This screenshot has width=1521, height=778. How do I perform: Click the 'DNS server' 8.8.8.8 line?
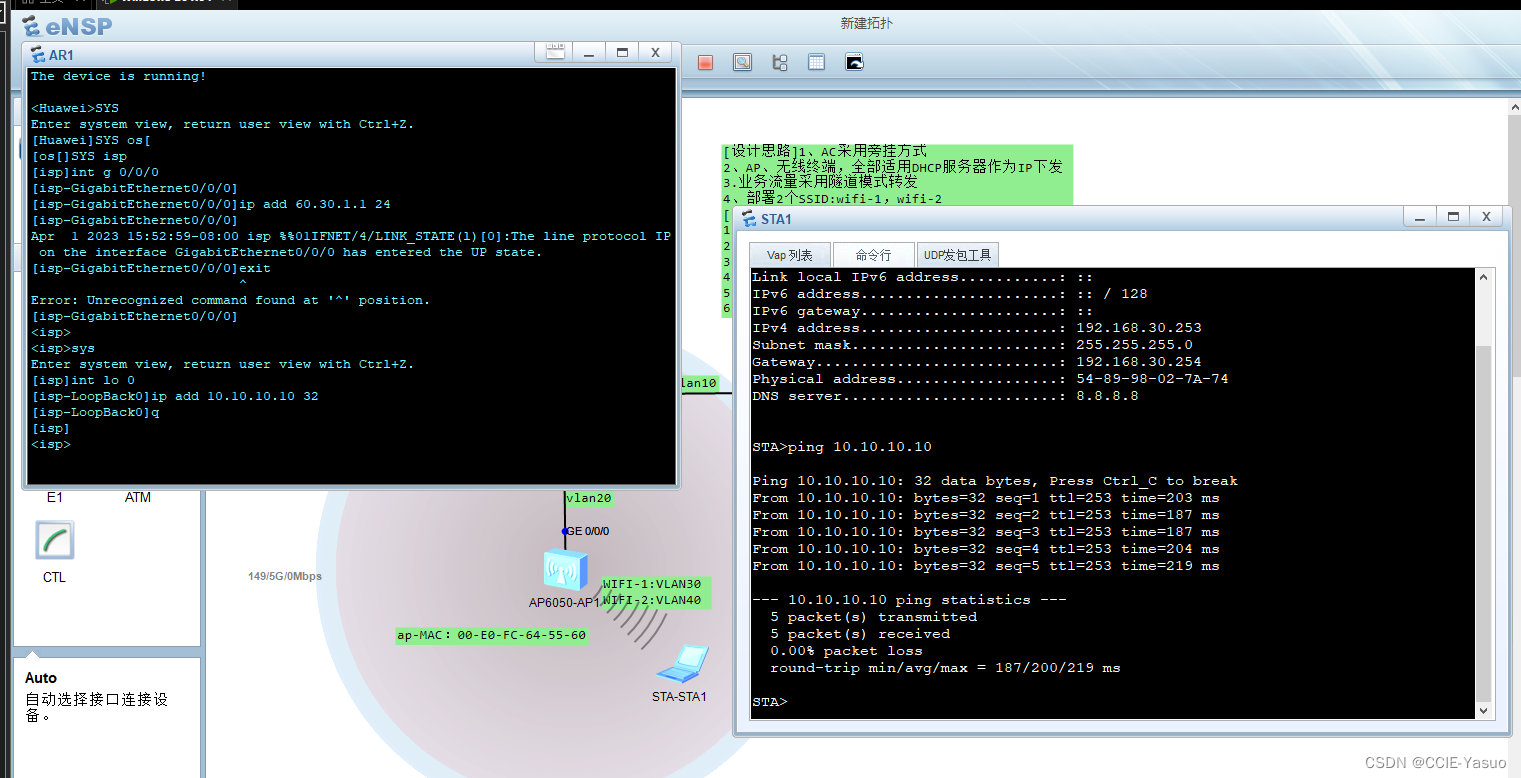tap(945, 396)
